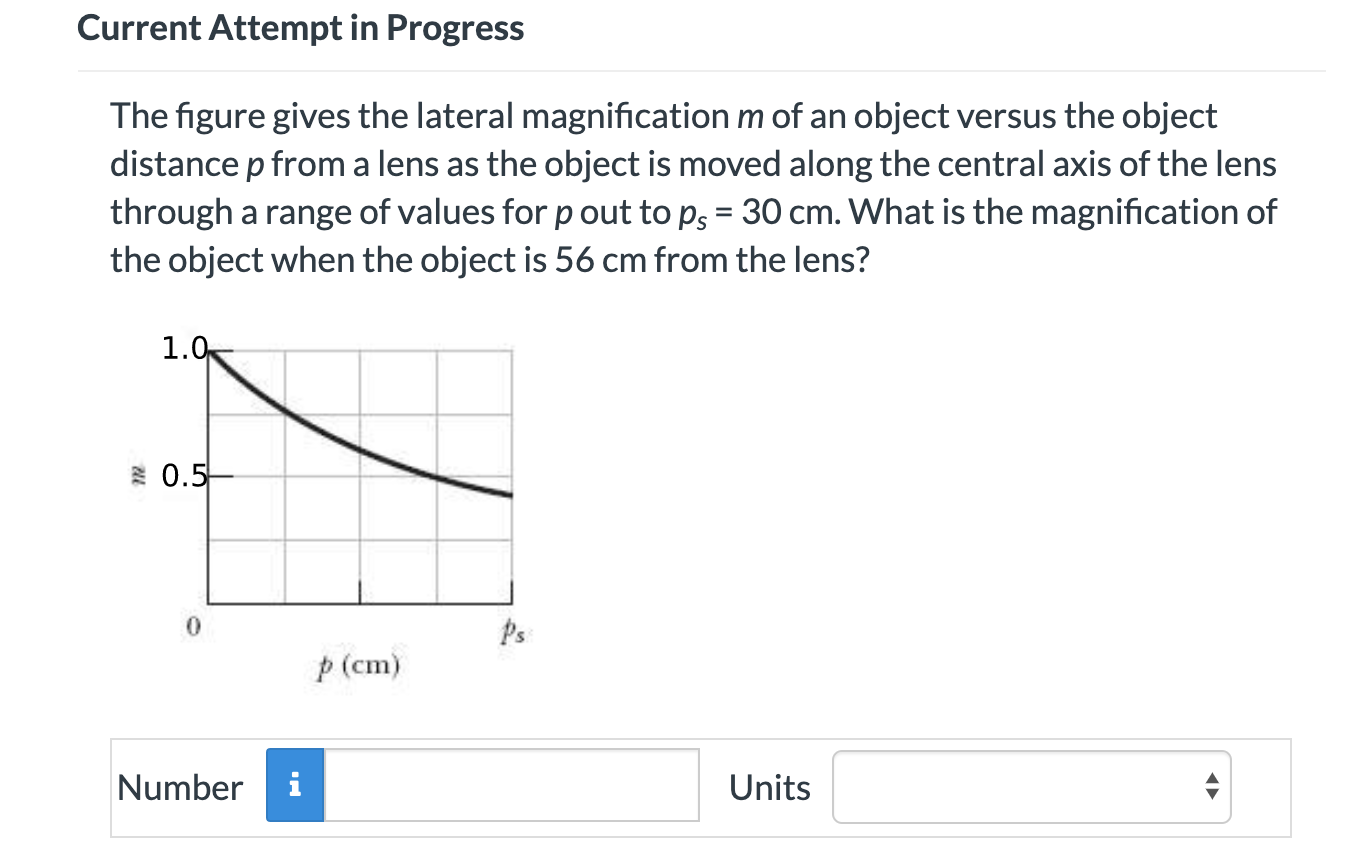Click the ps marker on the graph's x-axis
This screenshot has height=864, width=1360.
click(x=511, y=631)
